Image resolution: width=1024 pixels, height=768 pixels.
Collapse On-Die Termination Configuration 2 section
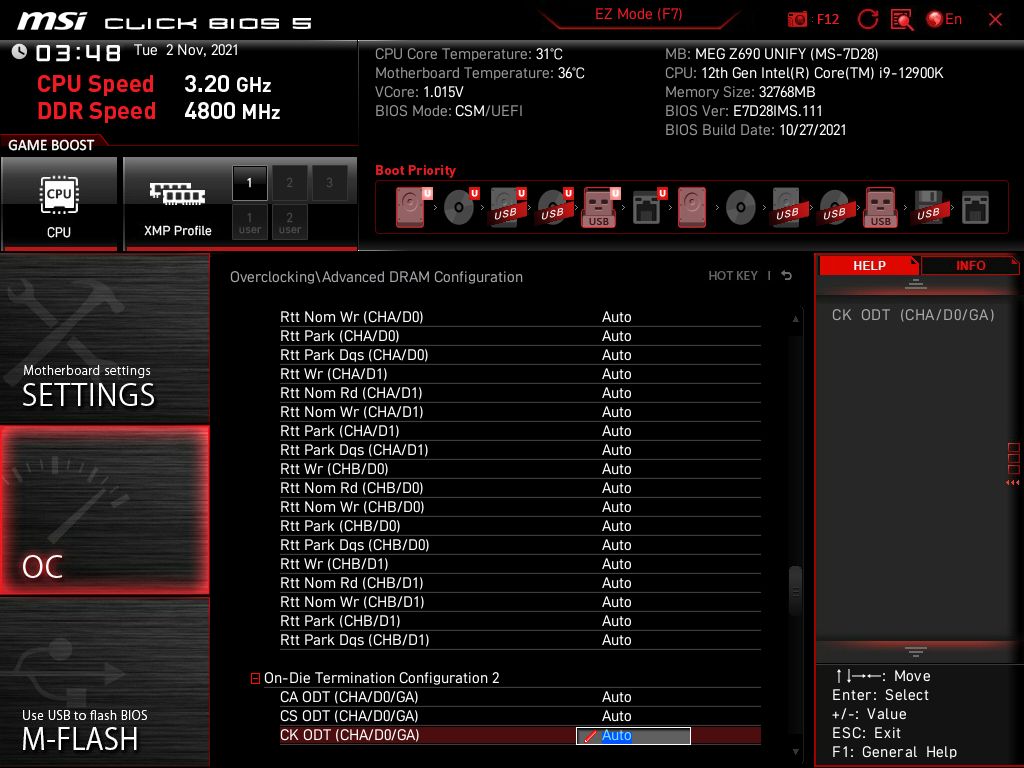pos(255,679)
